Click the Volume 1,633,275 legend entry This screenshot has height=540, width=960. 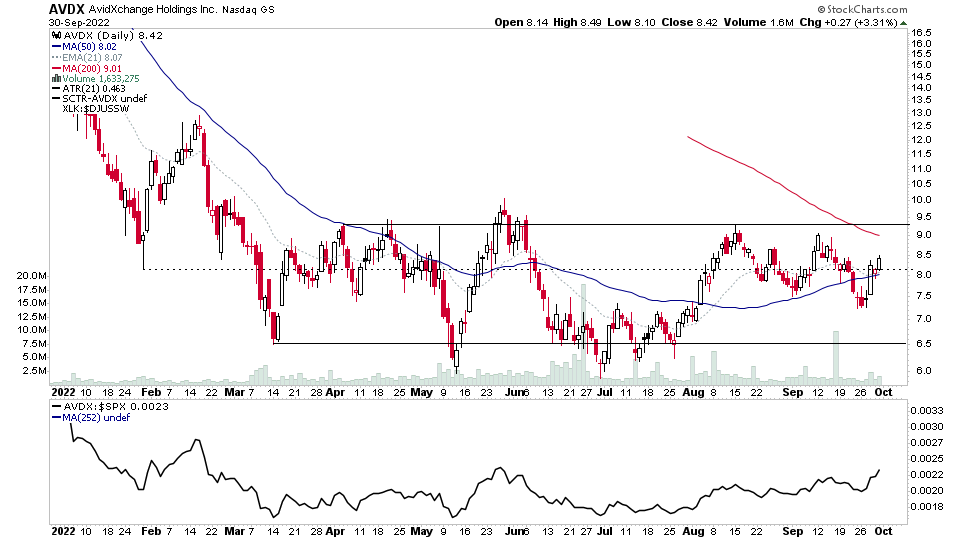click(101, 78)
